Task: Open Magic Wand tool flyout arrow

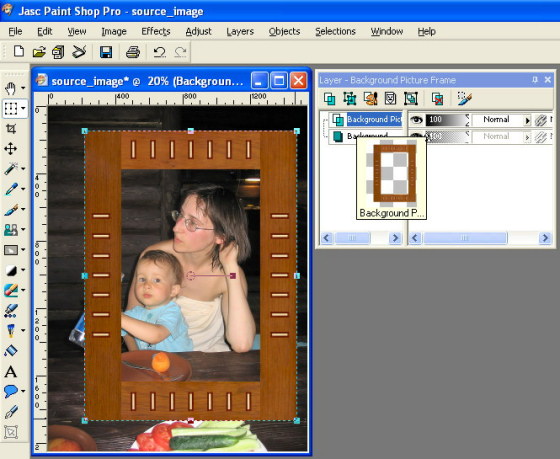Action: coord(23,168)
